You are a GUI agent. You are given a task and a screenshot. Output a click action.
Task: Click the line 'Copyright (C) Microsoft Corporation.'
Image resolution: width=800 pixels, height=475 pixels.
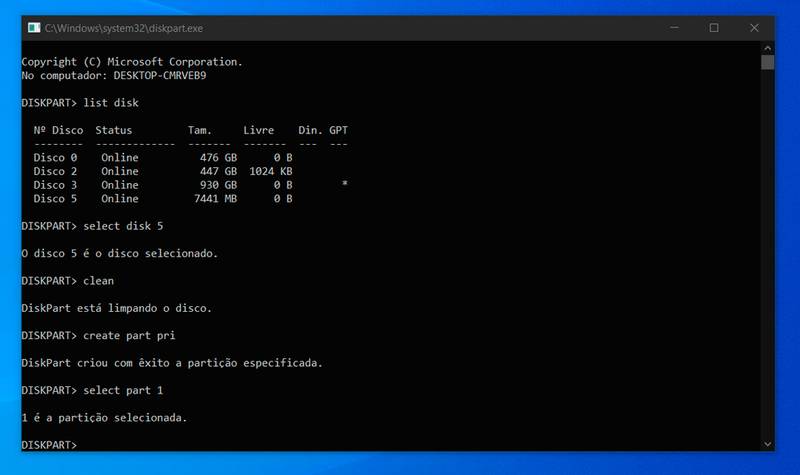tap(132, 62)
